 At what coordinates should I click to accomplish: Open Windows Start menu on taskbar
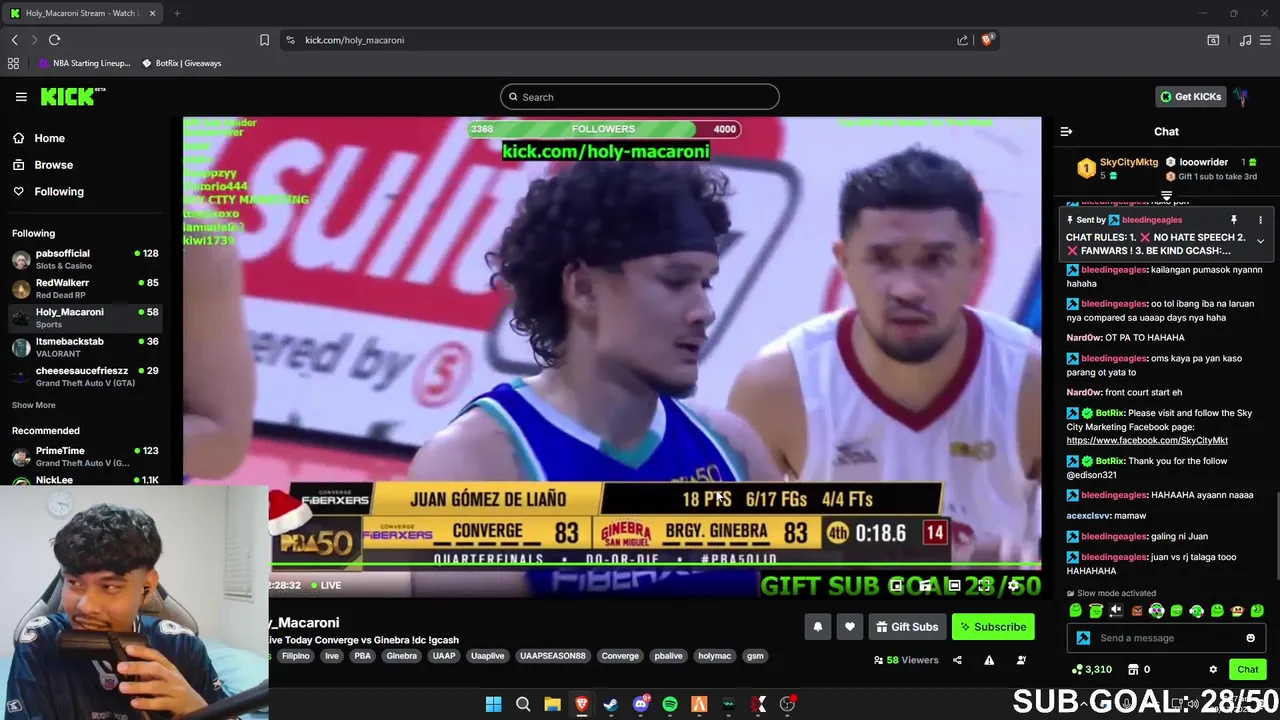(493, 704)
